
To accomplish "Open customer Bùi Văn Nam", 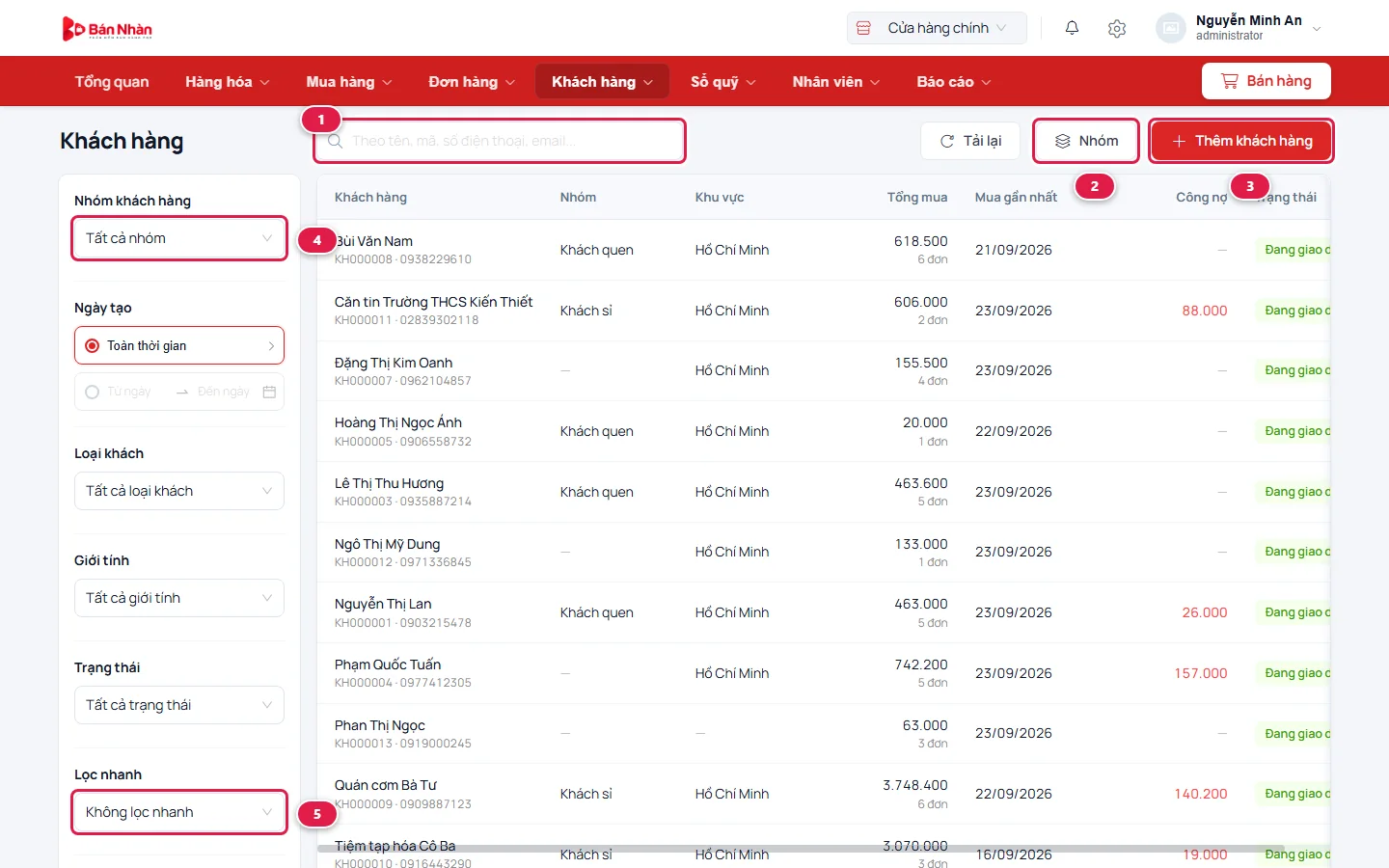I will click(374, 241).
